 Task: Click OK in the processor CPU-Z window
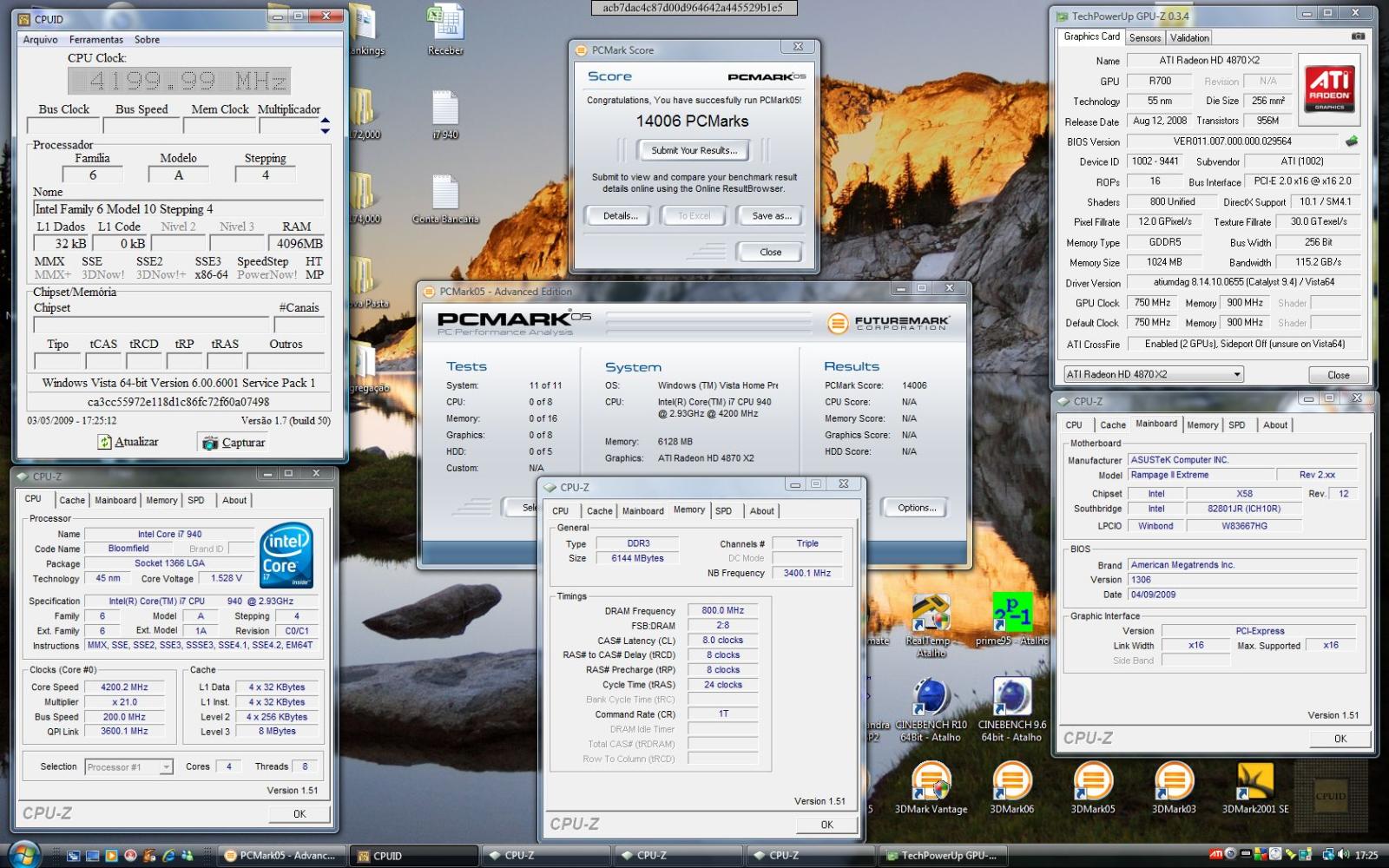(x=300, y=814)
